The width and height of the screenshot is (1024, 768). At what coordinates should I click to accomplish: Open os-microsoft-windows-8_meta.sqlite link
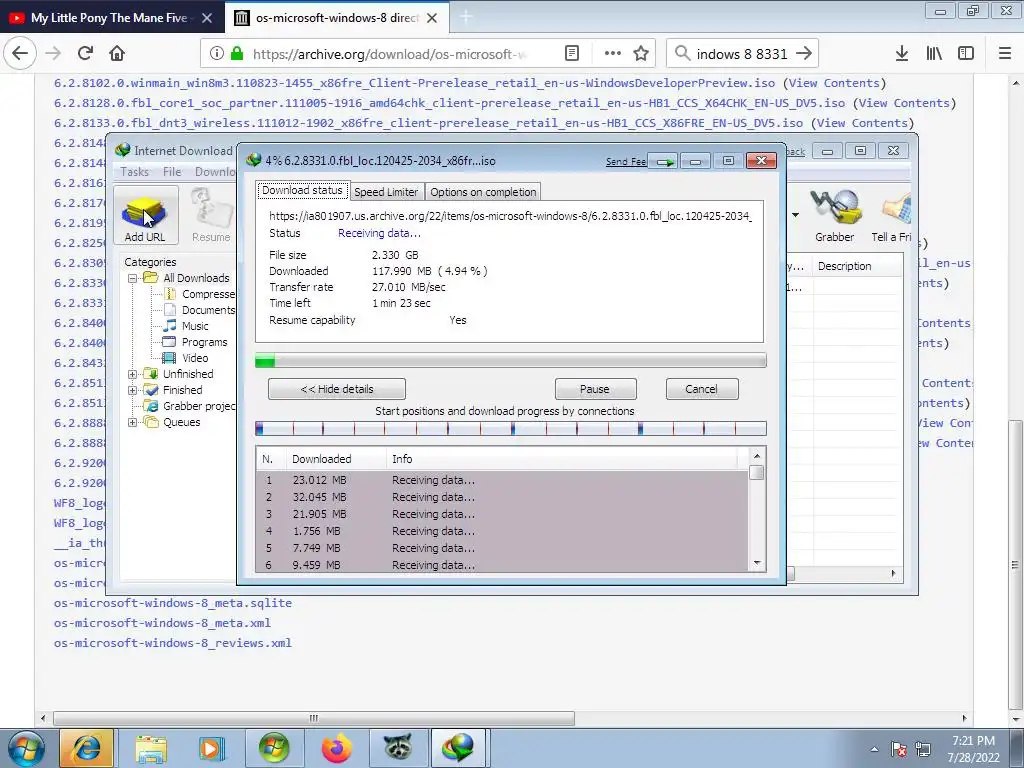[172, 603]
